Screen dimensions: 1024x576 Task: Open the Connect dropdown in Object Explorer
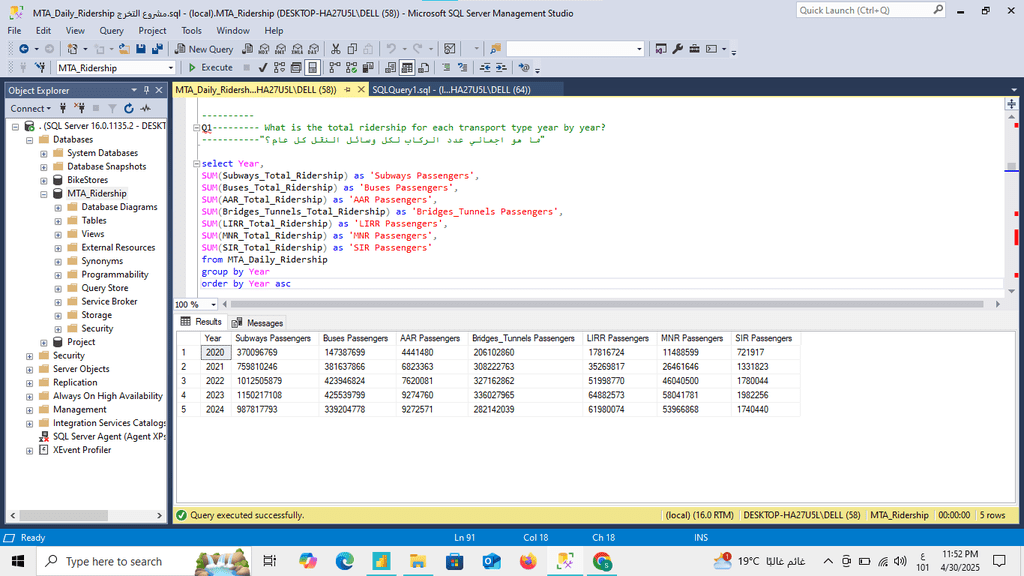(x=30, y=108)
